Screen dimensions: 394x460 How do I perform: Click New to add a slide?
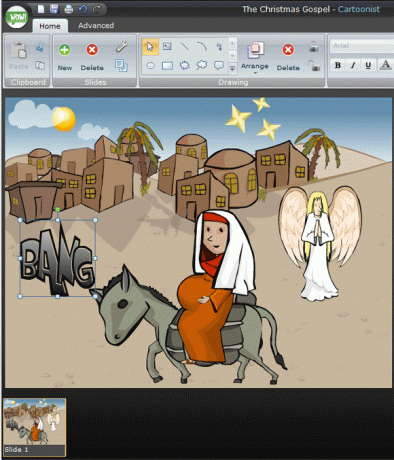tap(65, 57)
